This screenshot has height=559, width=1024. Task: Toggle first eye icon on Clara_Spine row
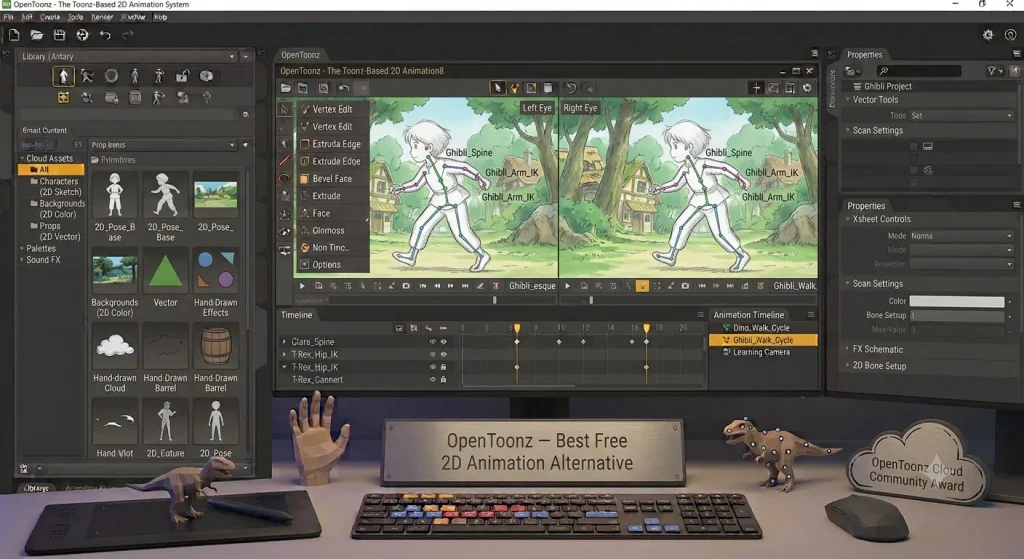click(432, 342)
